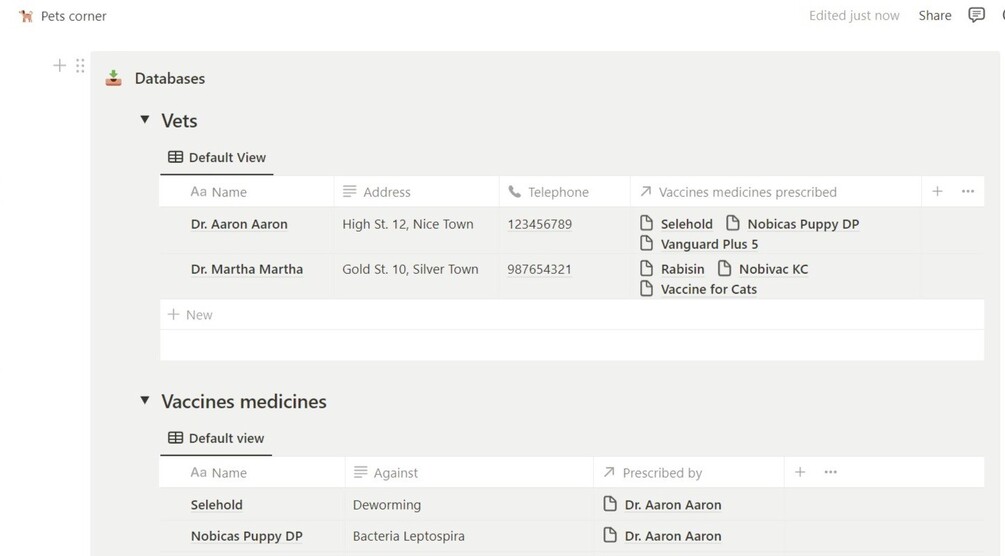The height and width of the screenshot is (556, 1005).
Task: Add a property column in Vaccines table
Action: [x=800, y=472]
